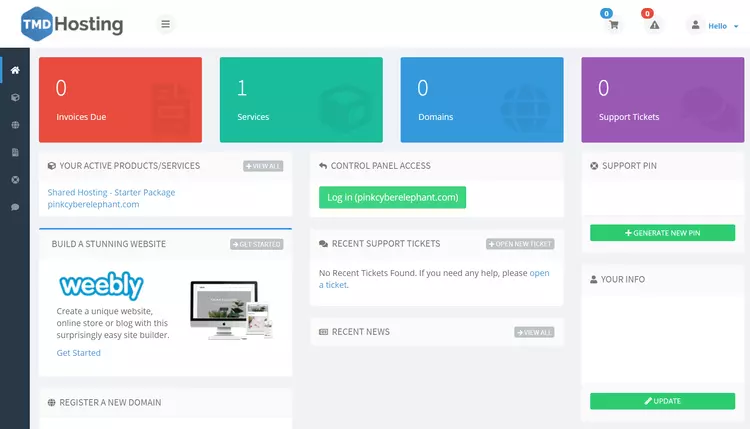Log in to pinkcyberelephant.com control panel

[392, 198]
